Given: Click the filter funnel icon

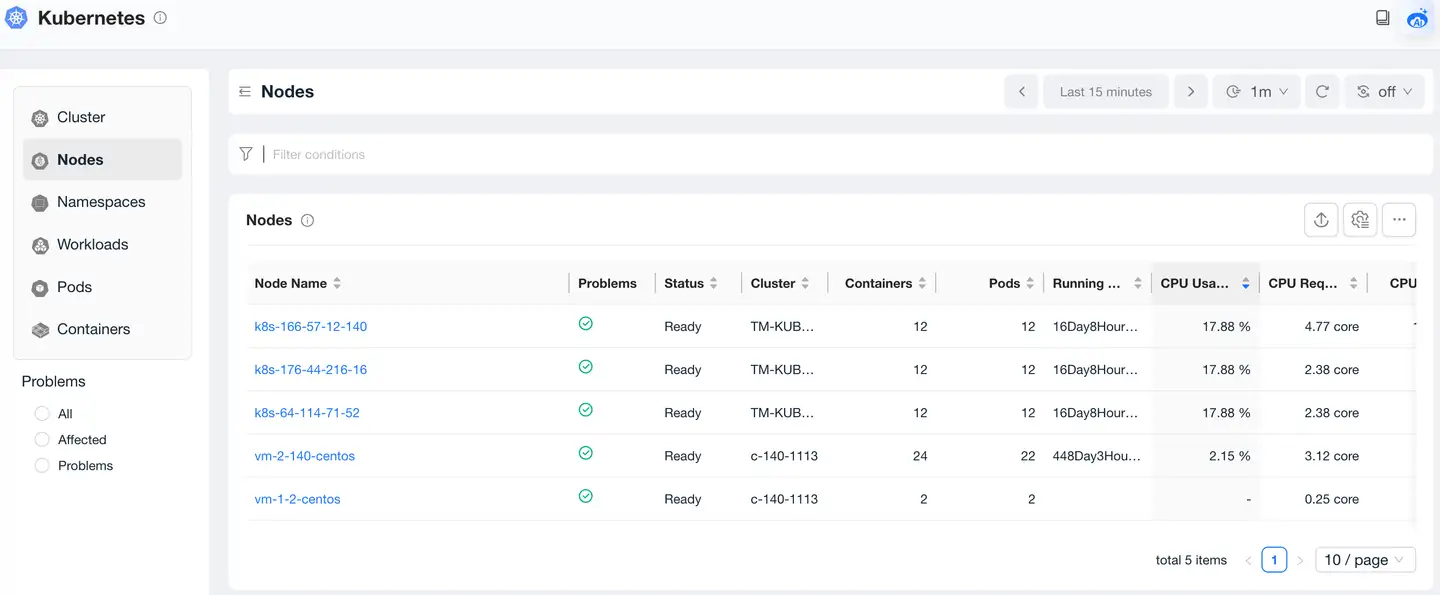Looking at the screenshot, I should coord(246,154).
